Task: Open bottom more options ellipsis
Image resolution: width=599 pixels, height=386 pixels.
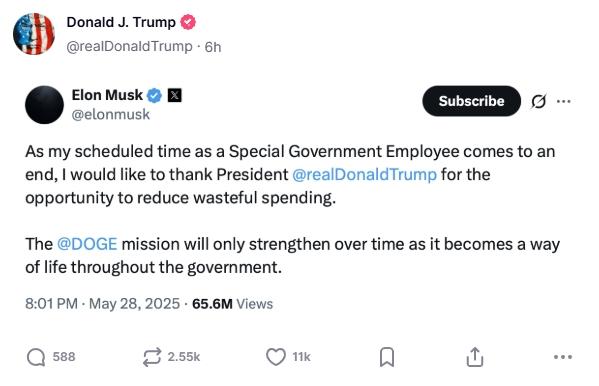Action: [563, 357]
